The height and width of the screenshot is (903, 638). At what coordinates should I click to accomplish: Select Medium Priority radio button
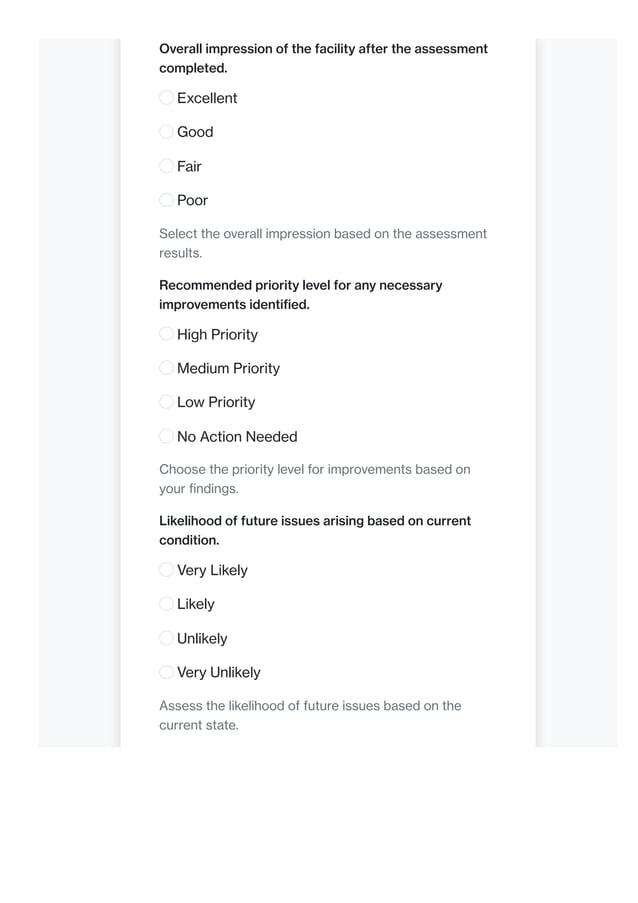(167, 368)
